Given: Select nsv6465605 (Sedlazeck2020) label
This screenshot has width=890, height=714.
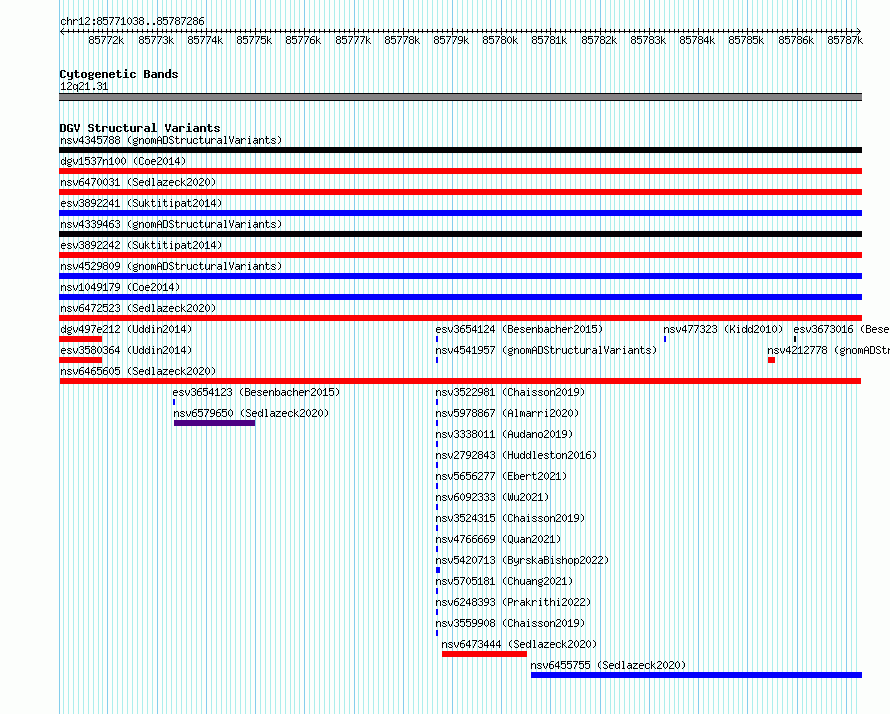Looking at the screenshot, I should (x=138, y=371).
